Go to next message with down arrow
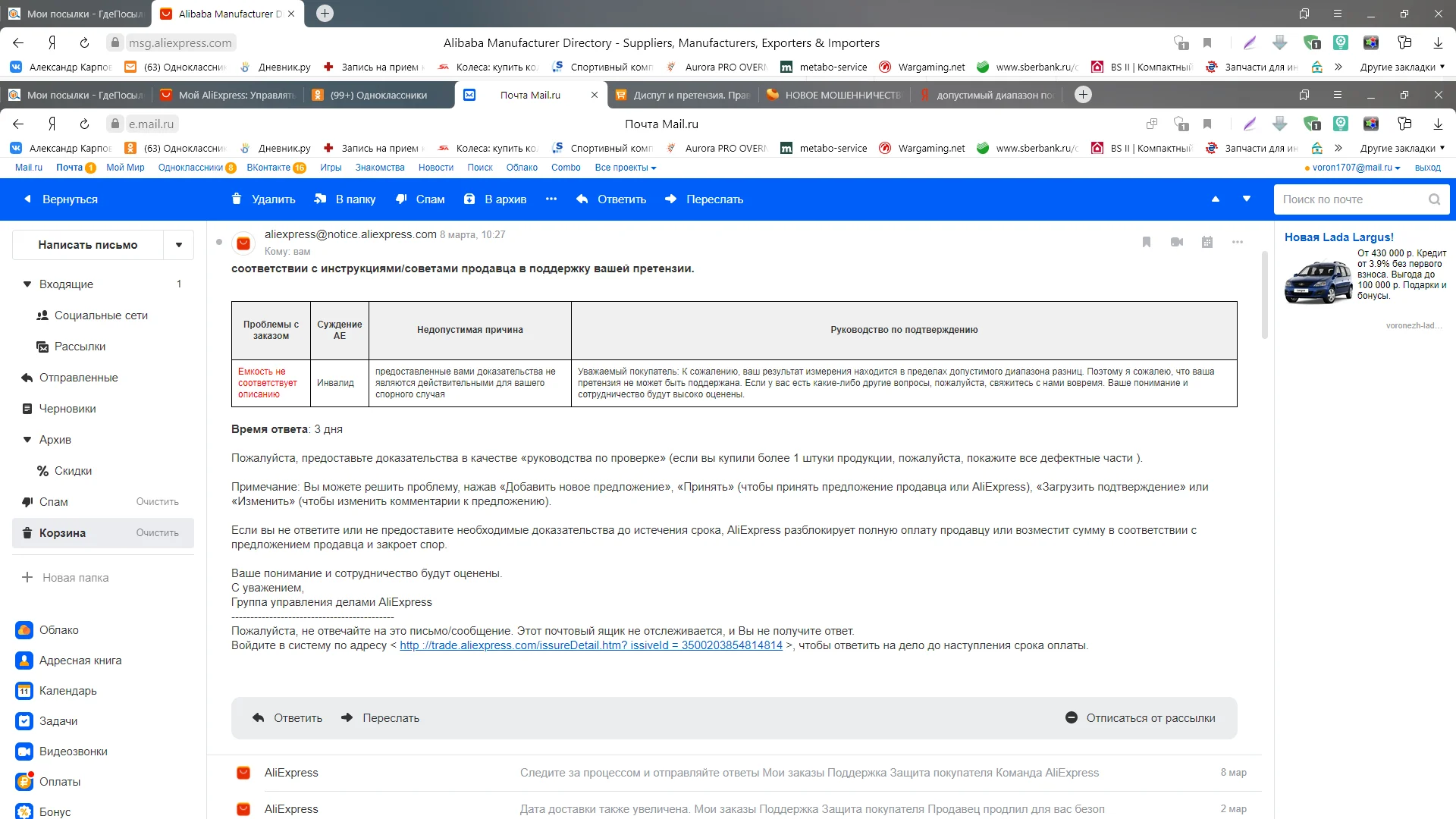 [1247, 199]
